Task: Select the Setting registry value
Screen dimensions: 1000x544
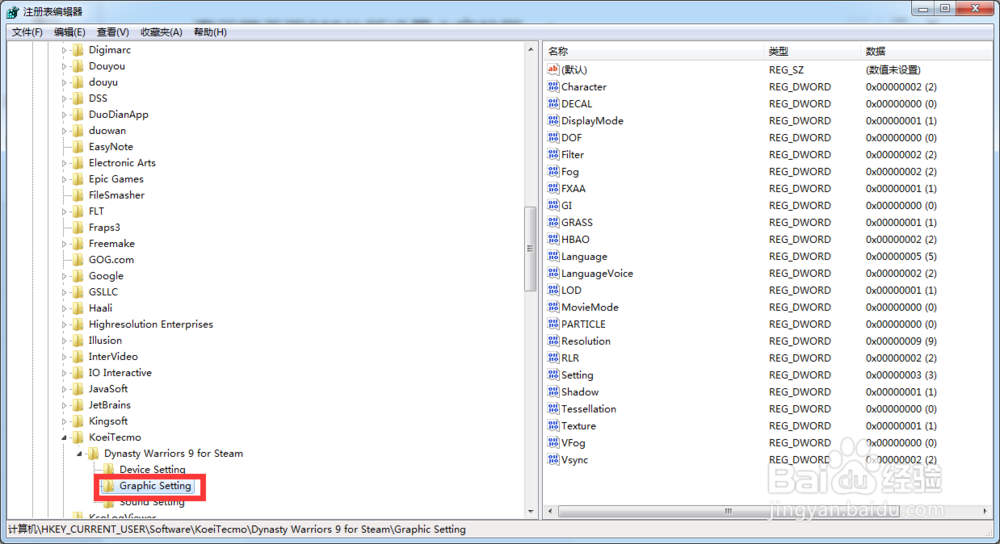Action: click(x=577, y=375)
